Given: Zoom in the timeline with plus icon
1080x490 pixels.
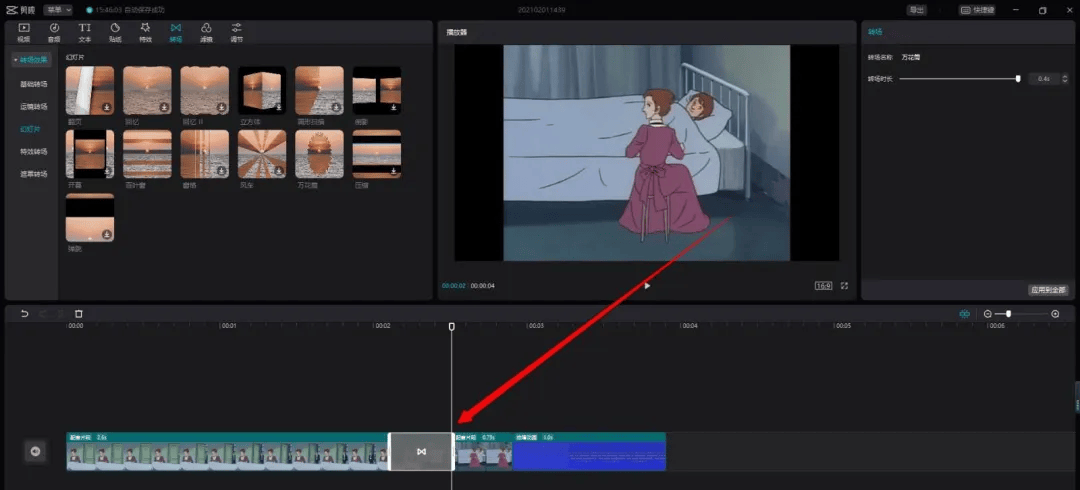Looking at the screenshot, I should tap(1055, 314).
